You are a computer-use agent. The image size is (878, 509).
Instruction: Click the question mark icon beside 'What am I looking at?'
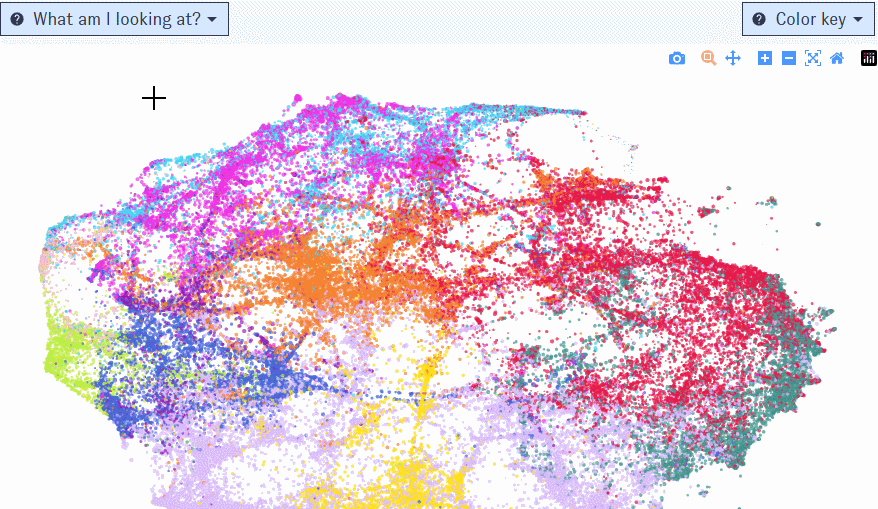click(x=17, y=19)
